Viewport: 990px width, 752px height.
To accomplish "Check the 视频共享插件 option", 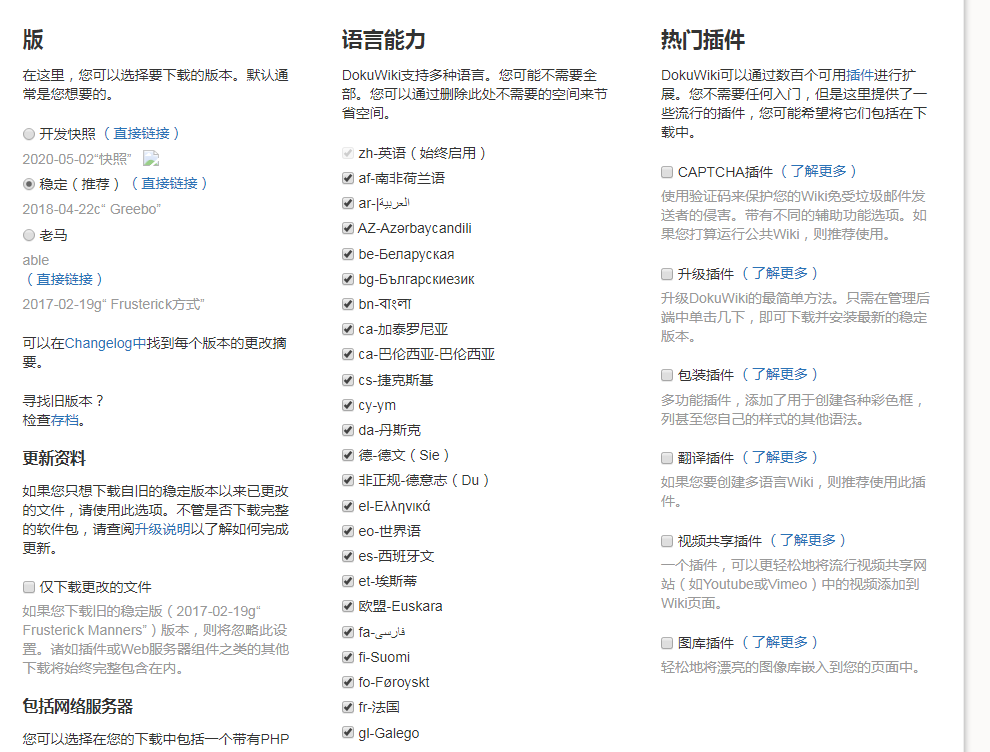I will click(665, 541).
